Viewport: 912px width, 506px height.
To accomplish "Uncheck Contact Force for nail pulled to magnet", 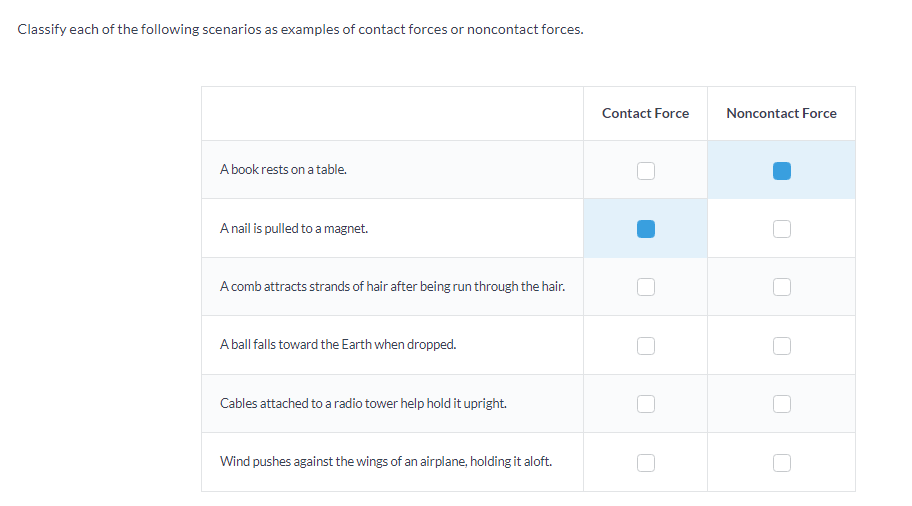I will 646,229.
